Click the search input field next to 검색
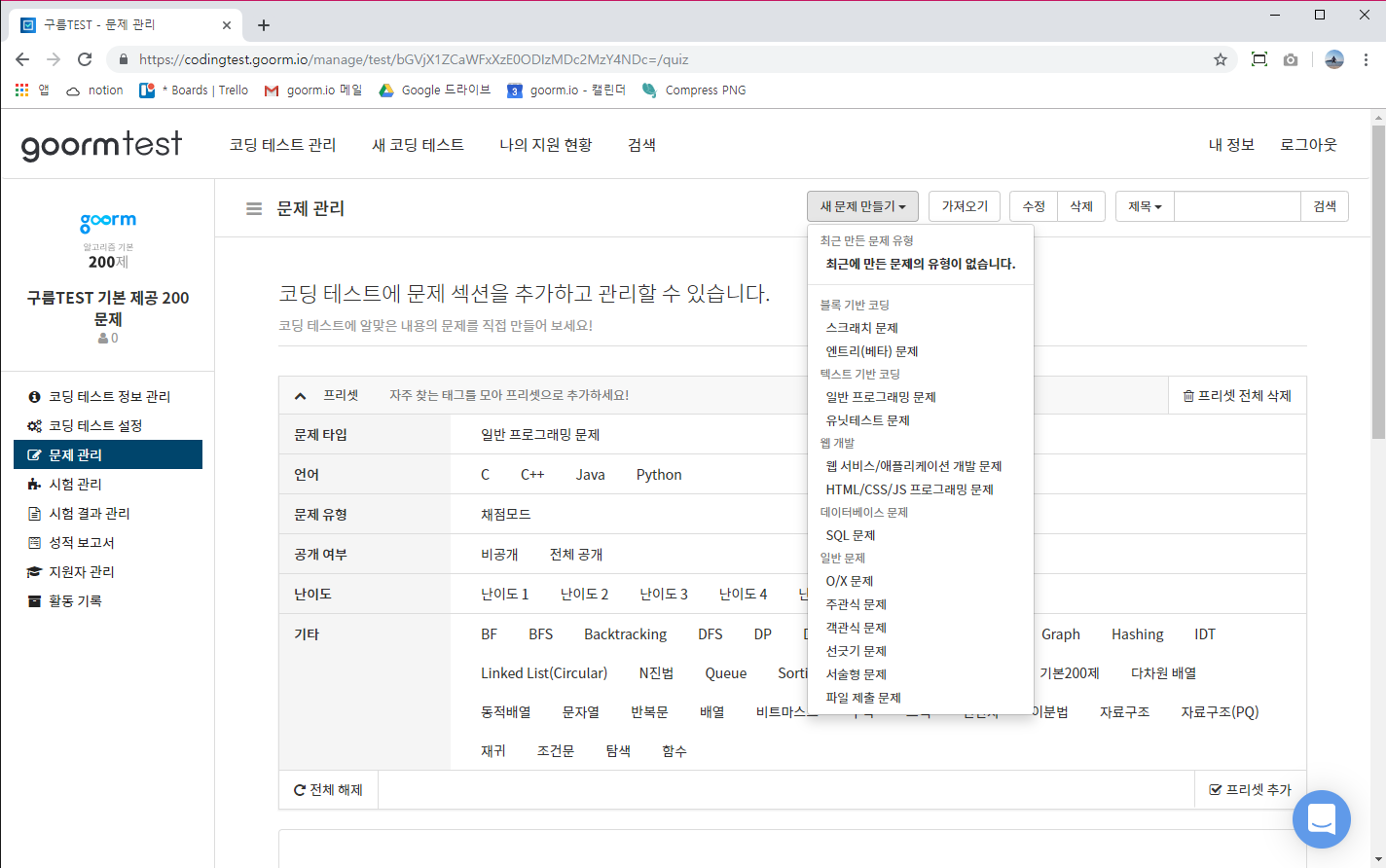The image size is (1386, 868). tap(1236, 205)
